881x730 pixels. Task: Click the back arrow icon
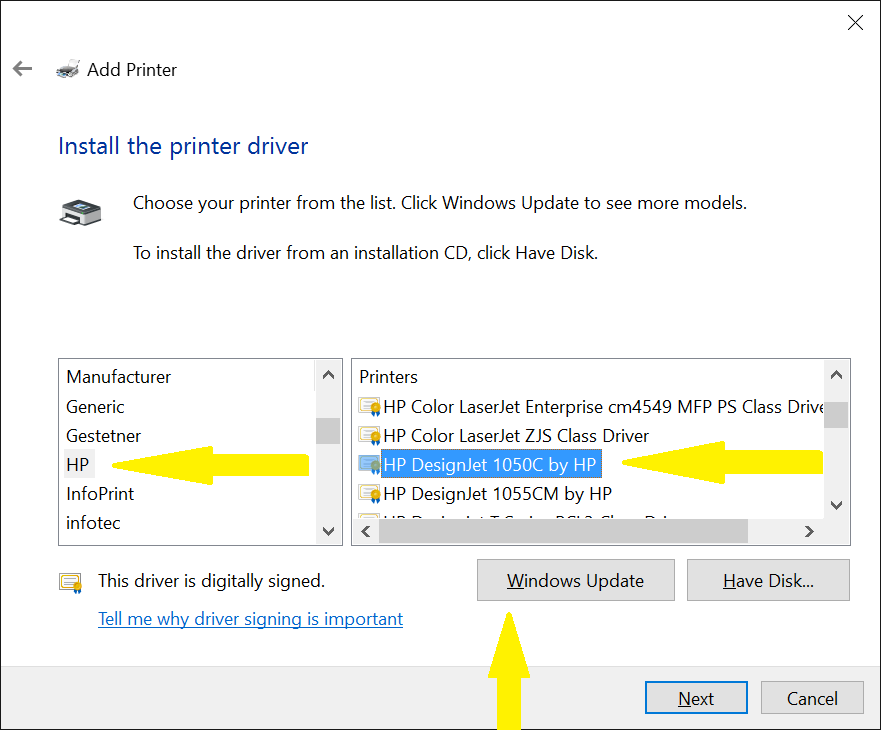pyautogui.click(x=22, y=69)
